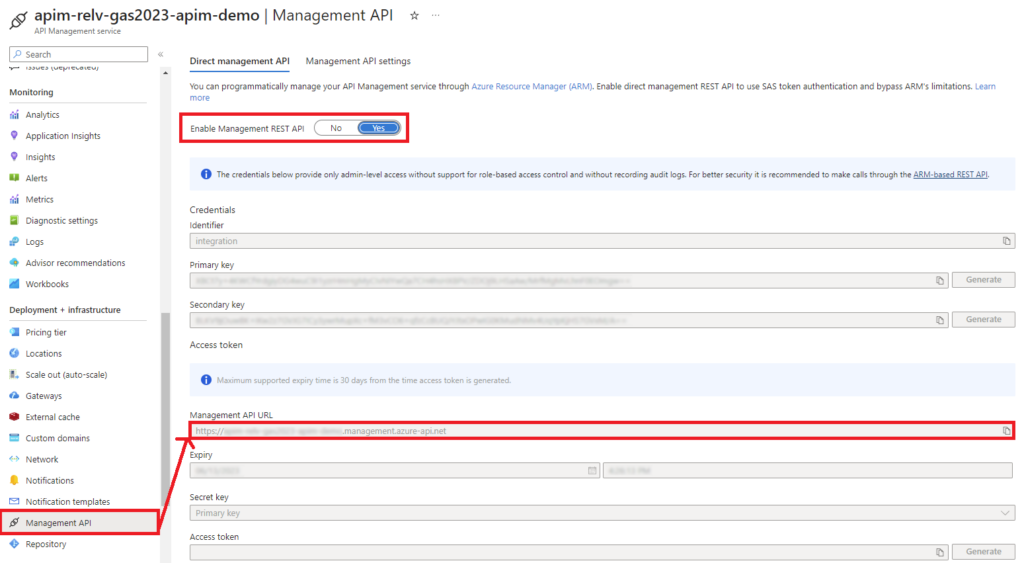Copy the Identifier field value
The width and height of the screenshot is (1024, 563).
(1007, 241)
